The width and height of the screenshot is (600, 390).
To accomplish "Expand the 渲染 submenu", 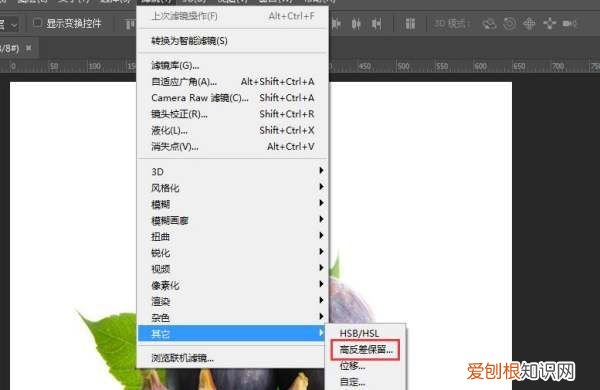I will pyautogui.click(x=232, y=302).
